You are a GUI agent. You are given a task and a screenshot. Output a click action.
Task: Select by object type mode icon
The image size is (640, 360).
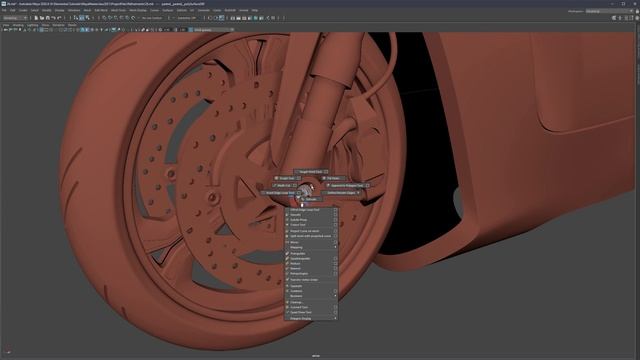82,18
